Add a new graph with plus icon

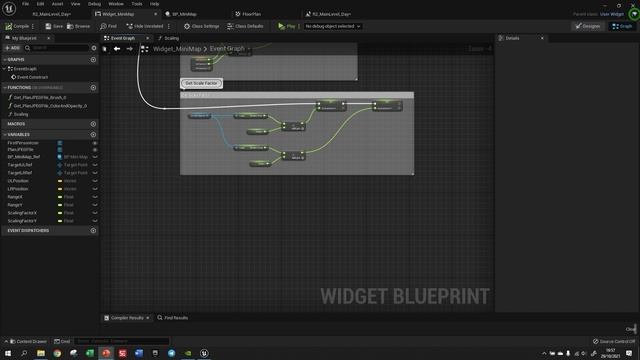click(93, 60)
